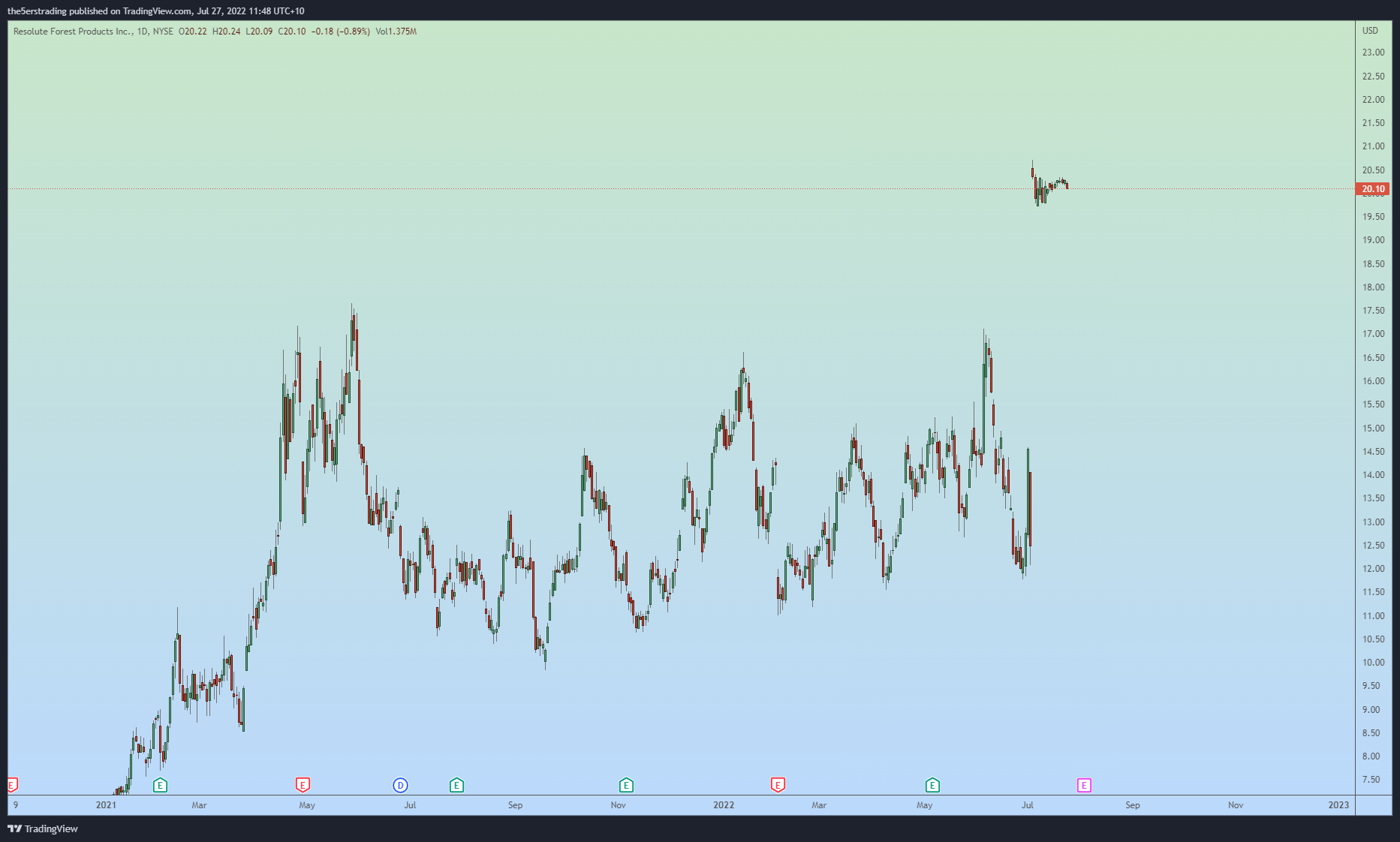The image size is (1400, 842).
Task: Open the magenta upcoming earnings marker
Action: click(1084, 785)
